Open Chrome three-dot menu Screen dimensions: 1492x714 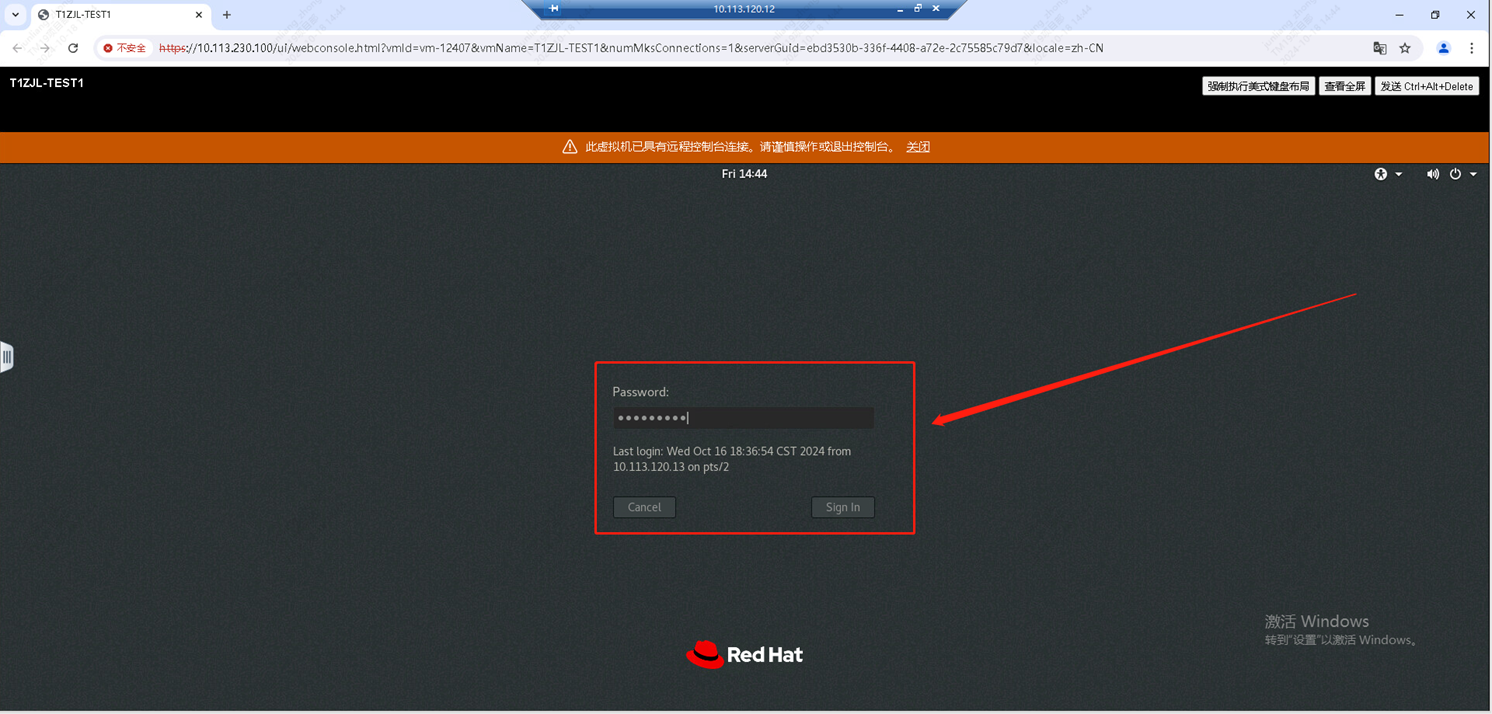pyautogui.click(x=1471, y=48)
